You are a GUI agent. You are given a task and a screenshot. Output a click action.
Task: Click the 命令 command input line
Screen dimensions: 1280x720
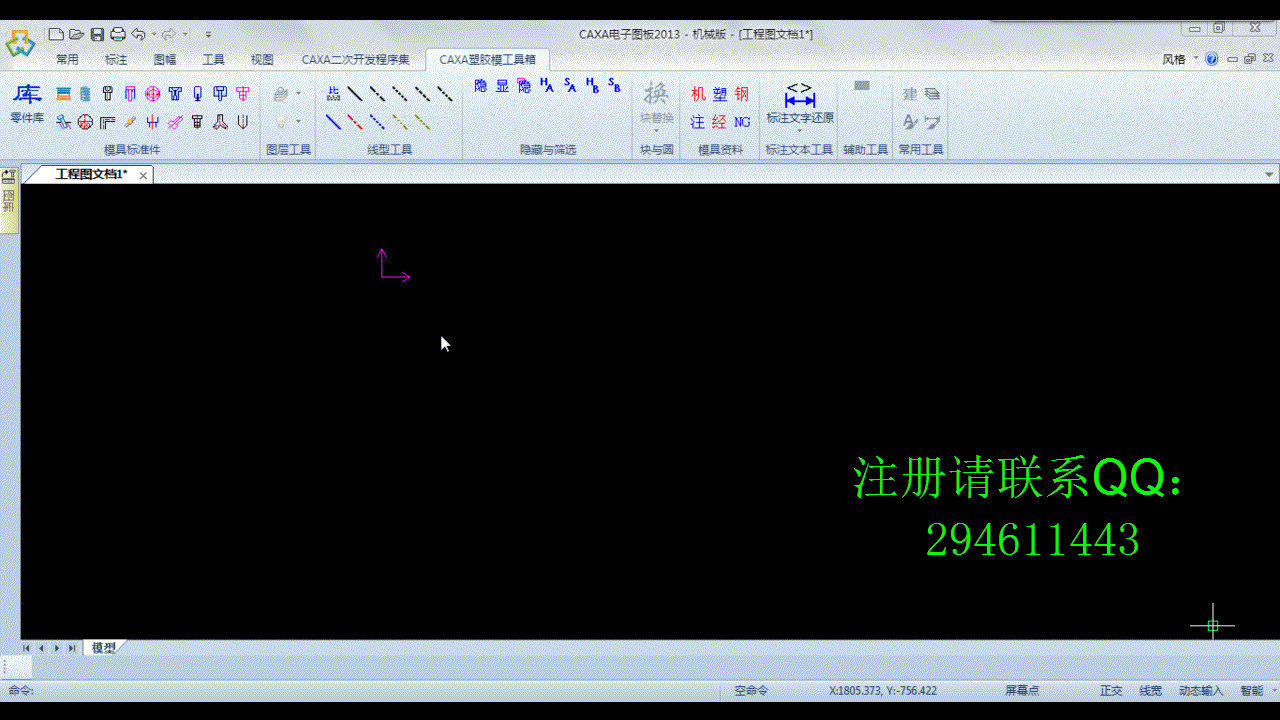click(360, 690)
